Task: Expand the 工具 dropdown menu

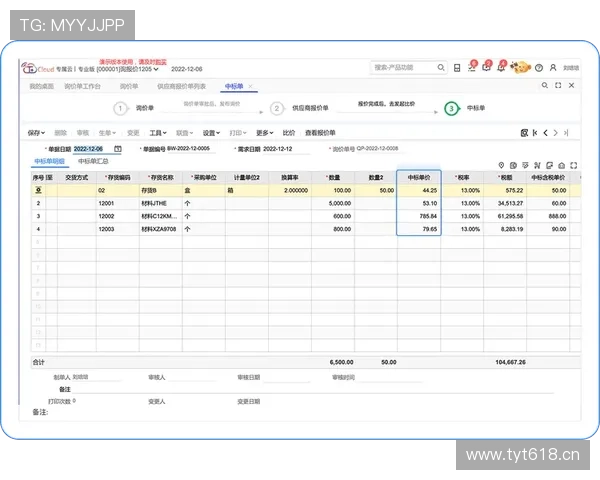Action: click(158, 132)
